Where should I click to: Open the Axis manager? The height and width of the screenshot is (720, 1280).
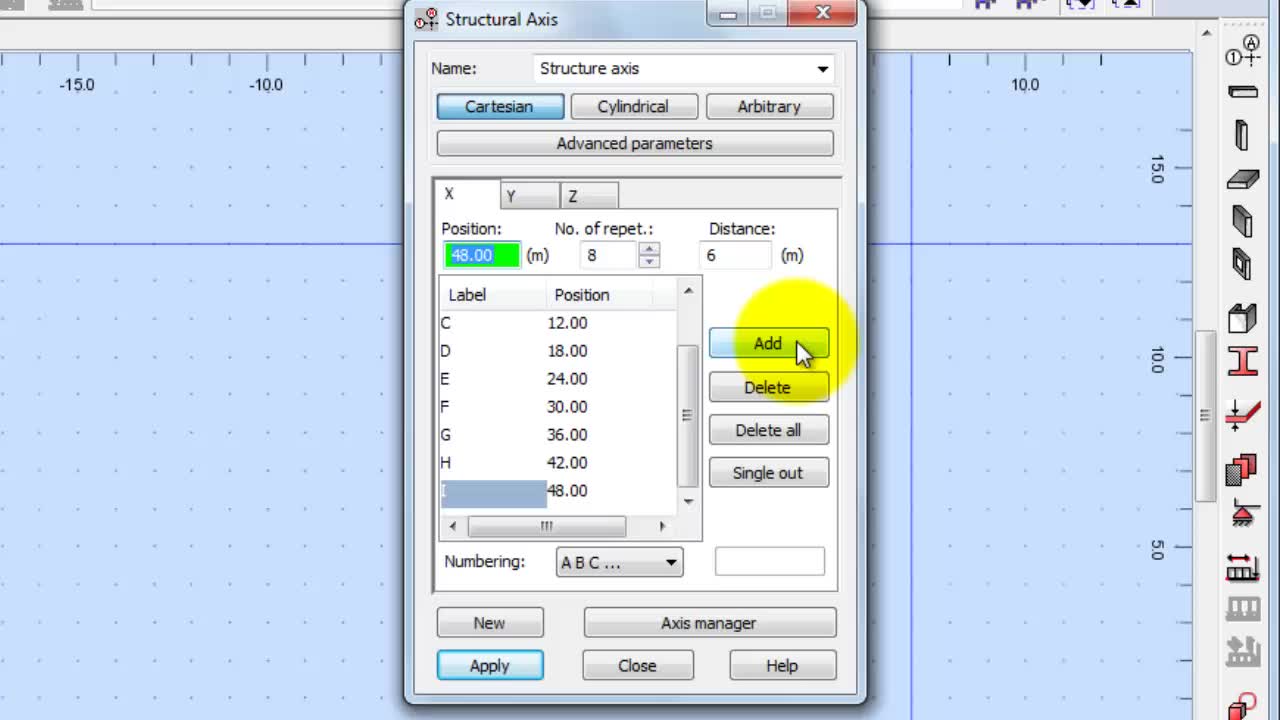click(709, 622)
